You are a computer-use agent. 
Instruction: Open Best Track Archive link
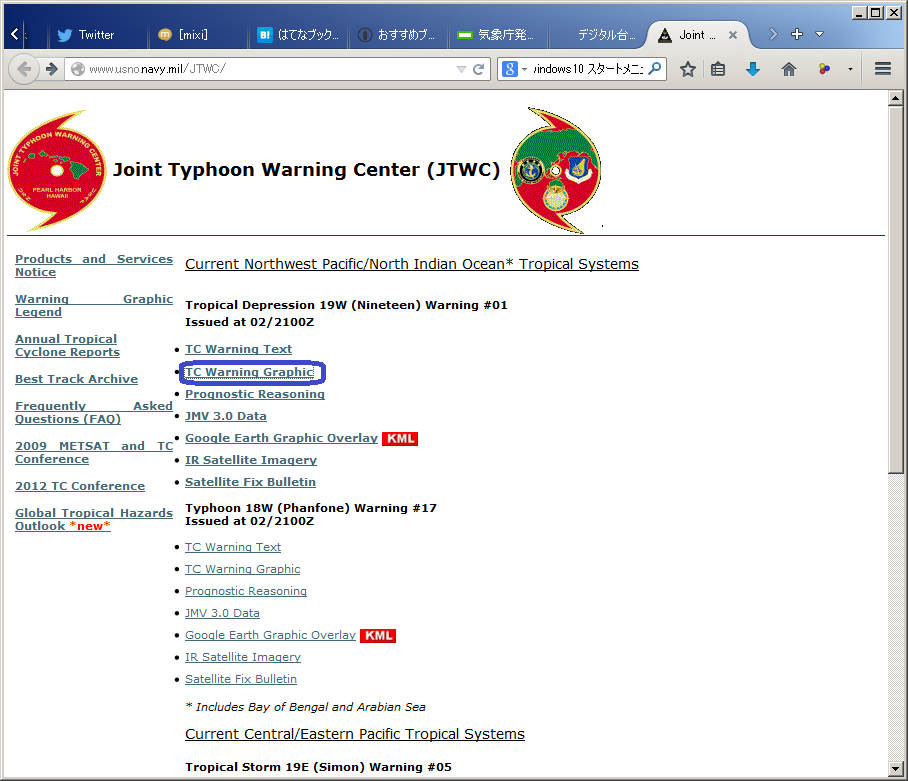point(76,379)
